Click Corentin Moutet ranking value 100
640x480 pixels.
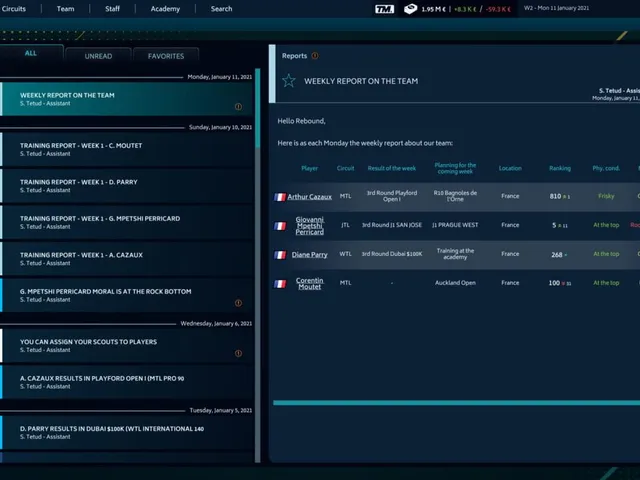point(554,283)
